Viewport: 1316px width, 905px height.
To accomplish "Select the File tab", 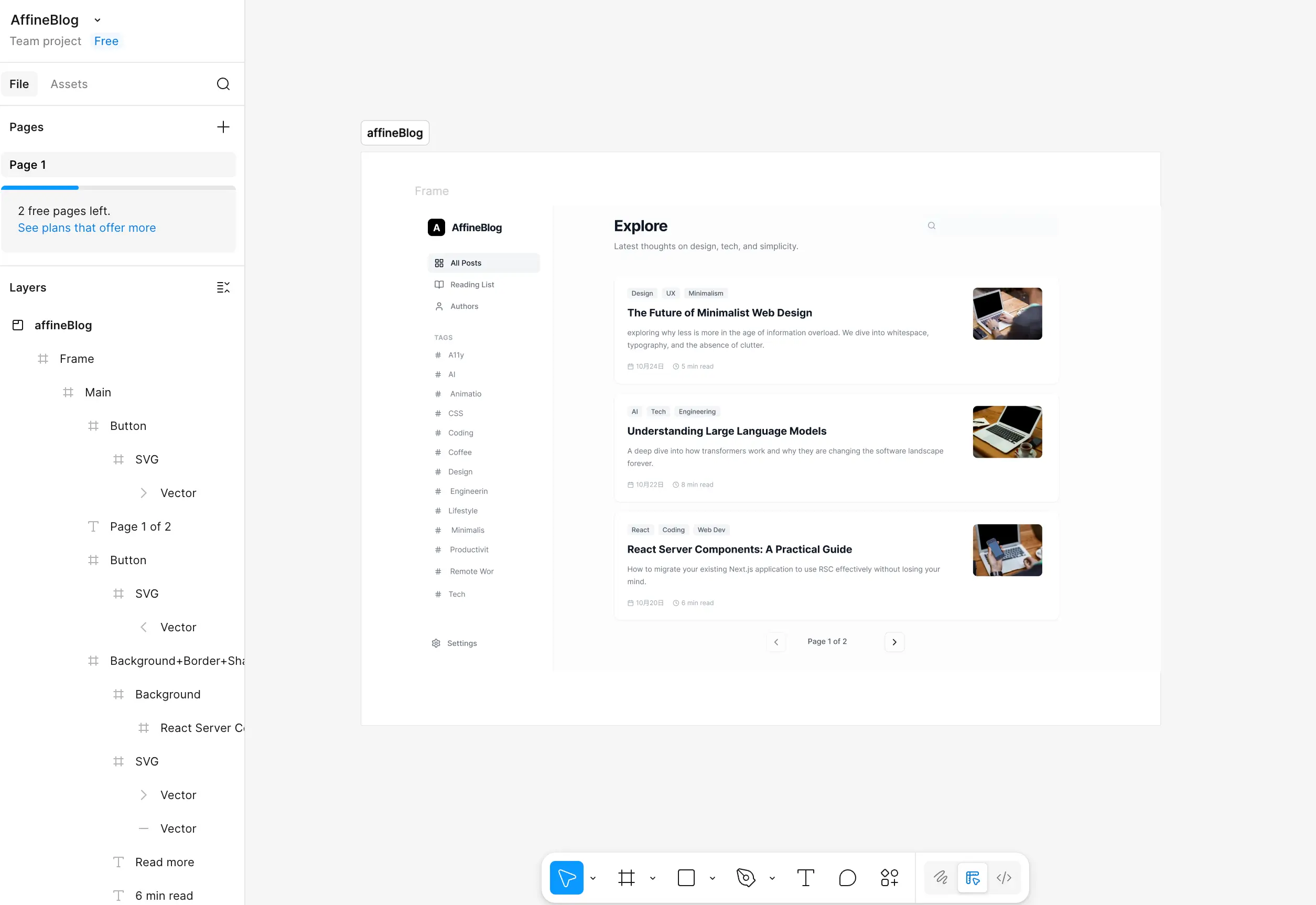I will (19, 84).
